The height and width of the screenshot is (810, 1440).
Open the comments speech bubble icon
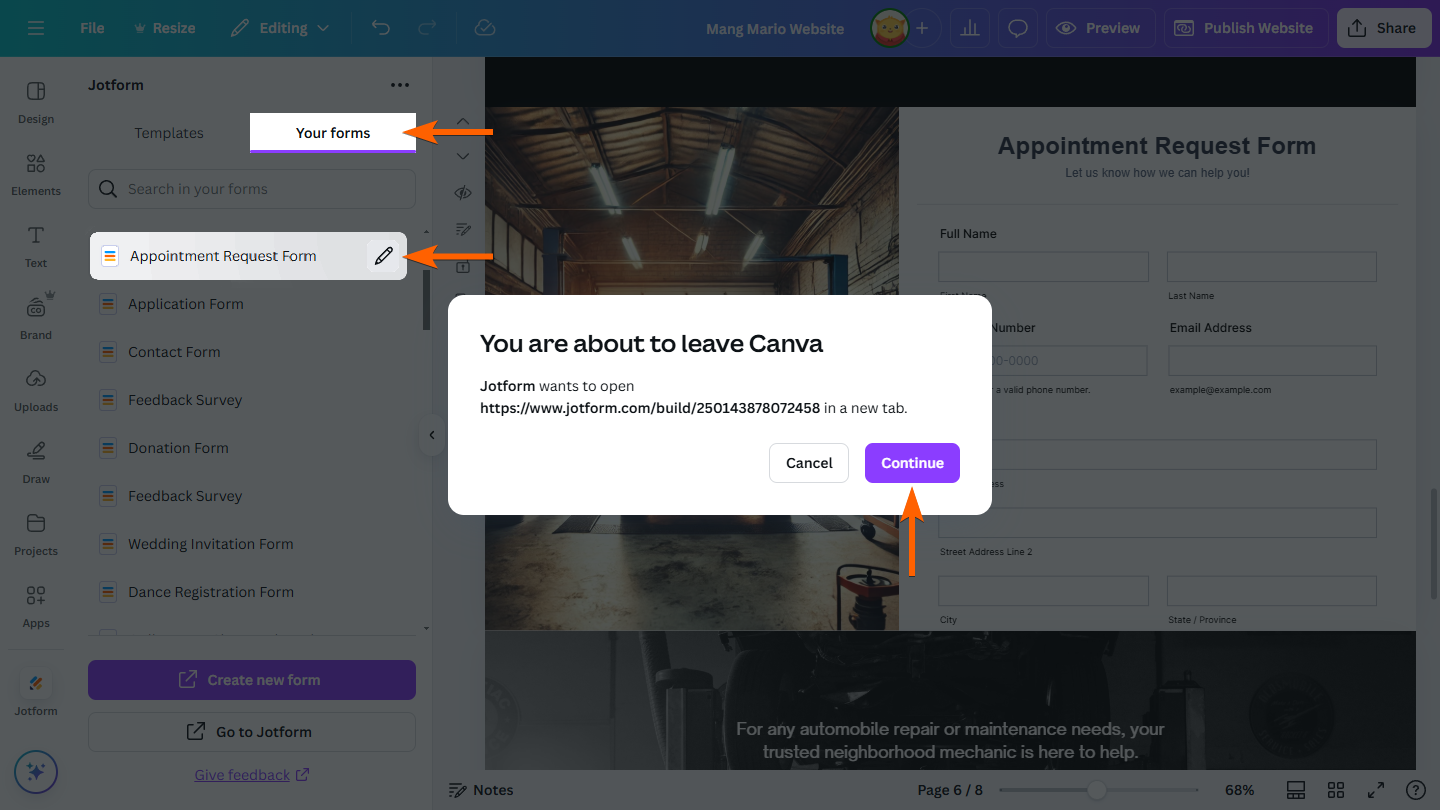(x=1018, y=29)
